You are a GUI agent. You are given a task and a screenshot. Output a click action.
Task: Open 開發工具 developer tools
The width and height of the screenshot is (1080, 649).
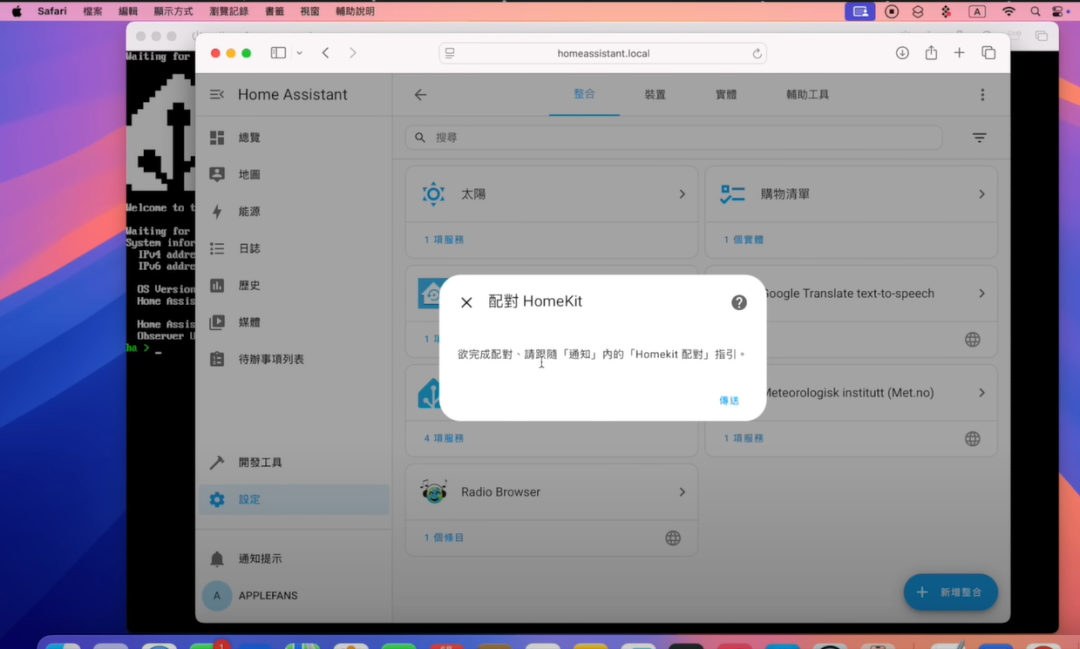[x=294, y=462]
